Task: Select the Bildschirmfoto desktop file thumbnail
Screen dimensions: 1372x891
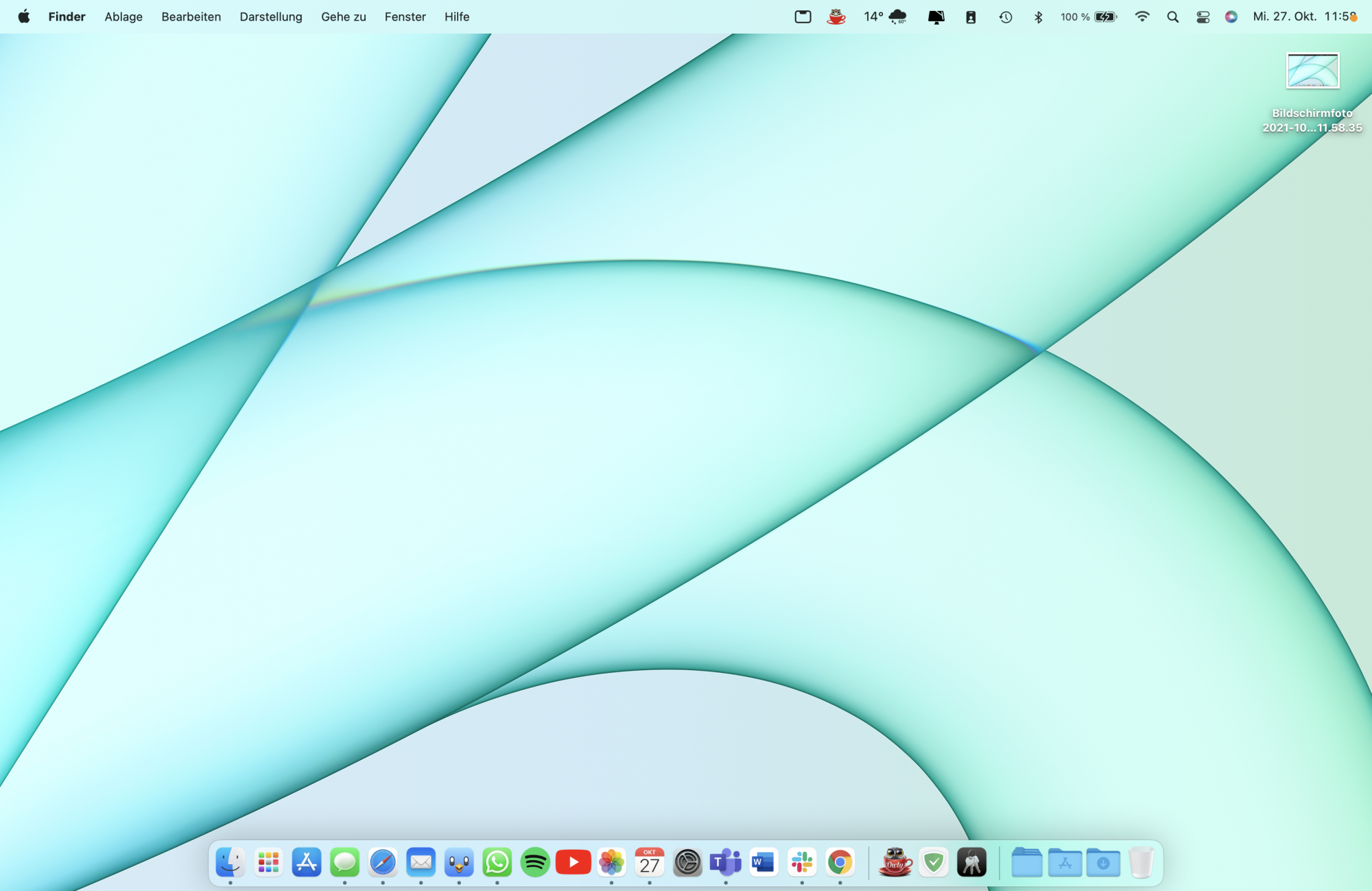Action: tap(1312, 71)
